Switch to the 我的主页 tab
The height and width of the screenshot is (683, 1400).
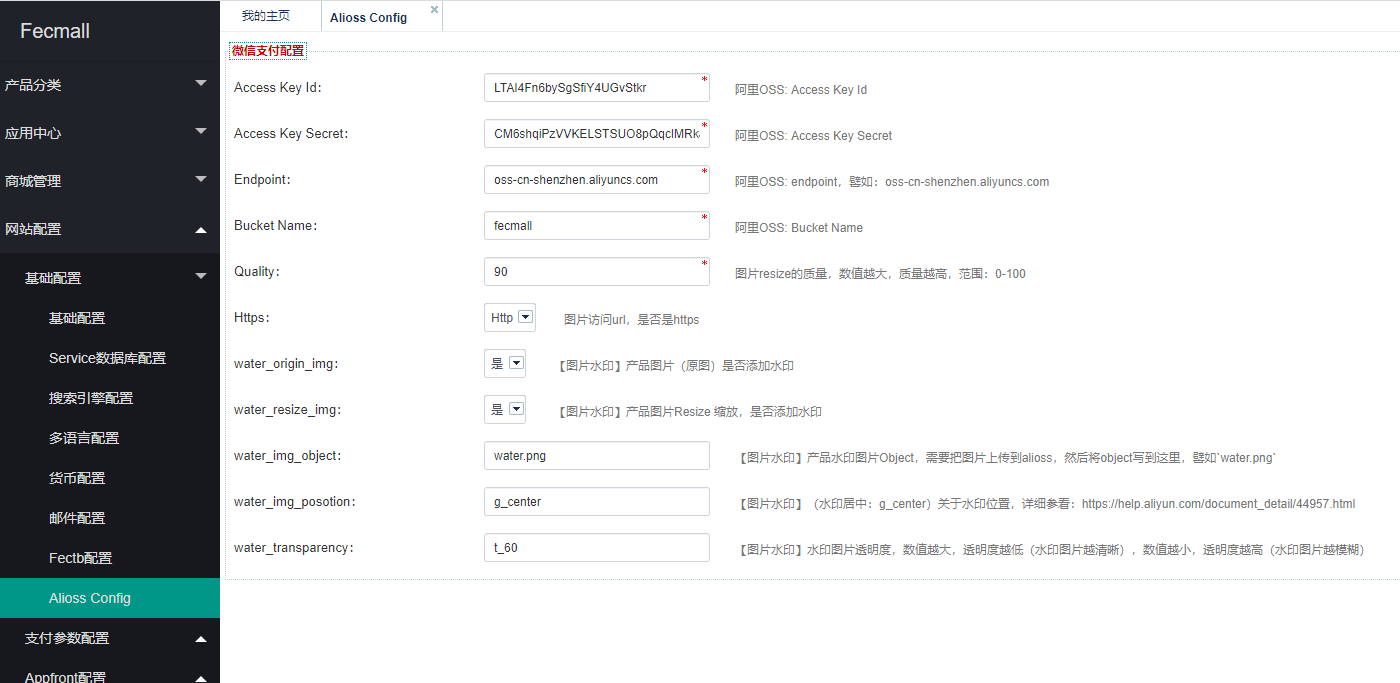coord(266,17)
